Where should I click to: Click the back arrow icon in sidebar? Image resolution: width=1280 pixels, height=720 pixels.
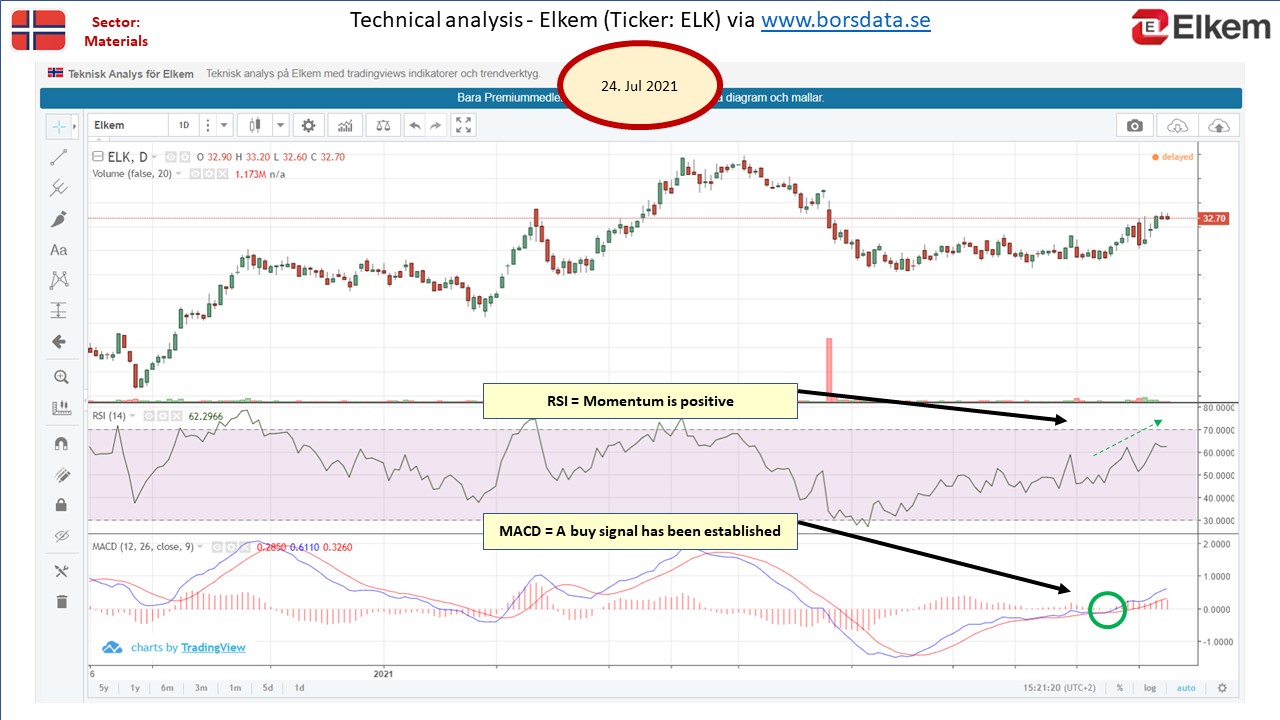click(x=59, y=342)
